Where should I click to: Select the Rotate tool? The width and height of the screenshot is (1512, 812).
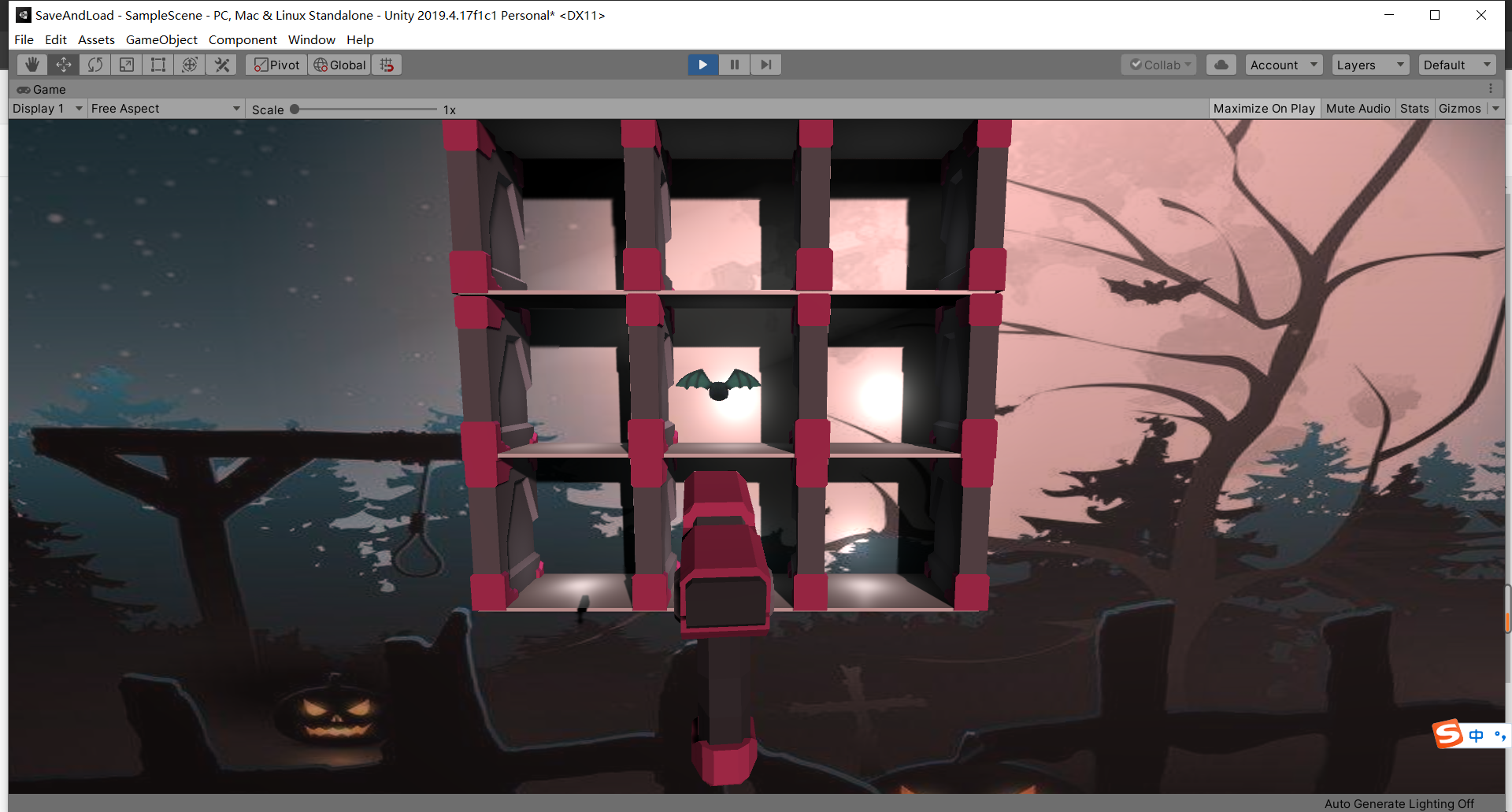pyautogui.click(x=94, y=65)
